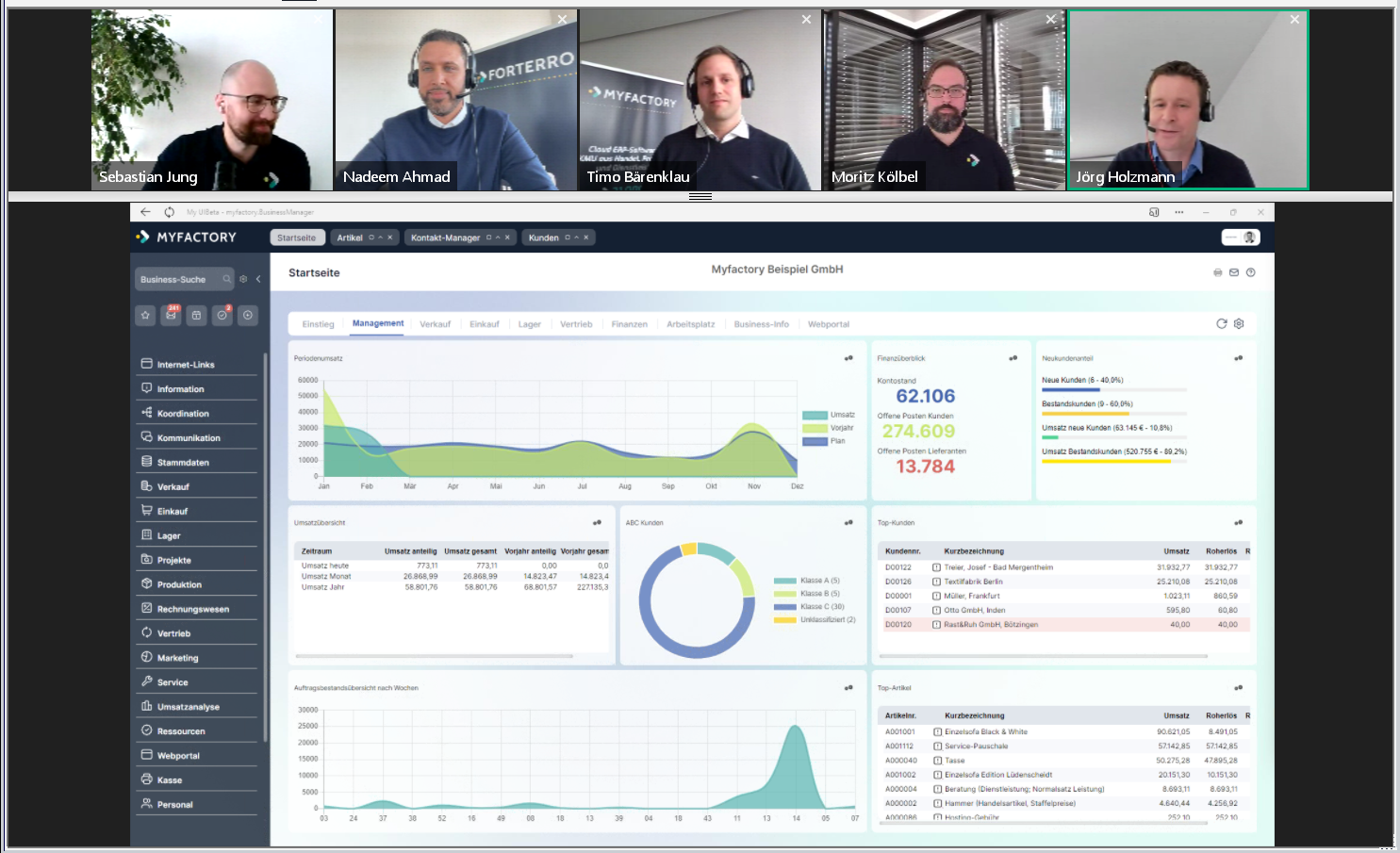The width and height of the screenshot is (1400, 853).
Task: Switch to the Einstieg dashboard tab
Action: pyautogui.click(x=319, y=324)
